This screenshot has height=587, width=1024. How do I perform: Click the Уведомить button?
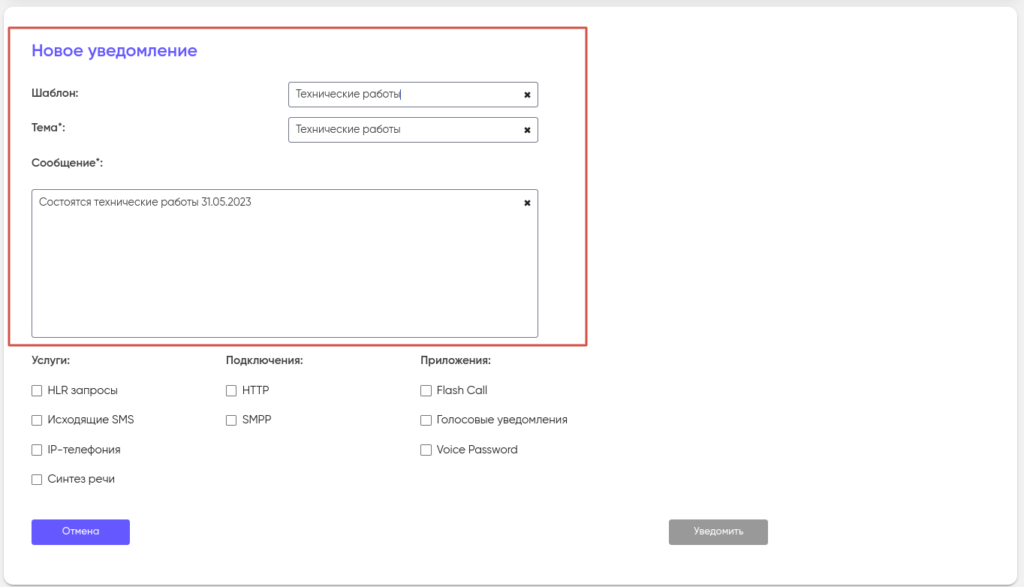(x=718, y=532)
